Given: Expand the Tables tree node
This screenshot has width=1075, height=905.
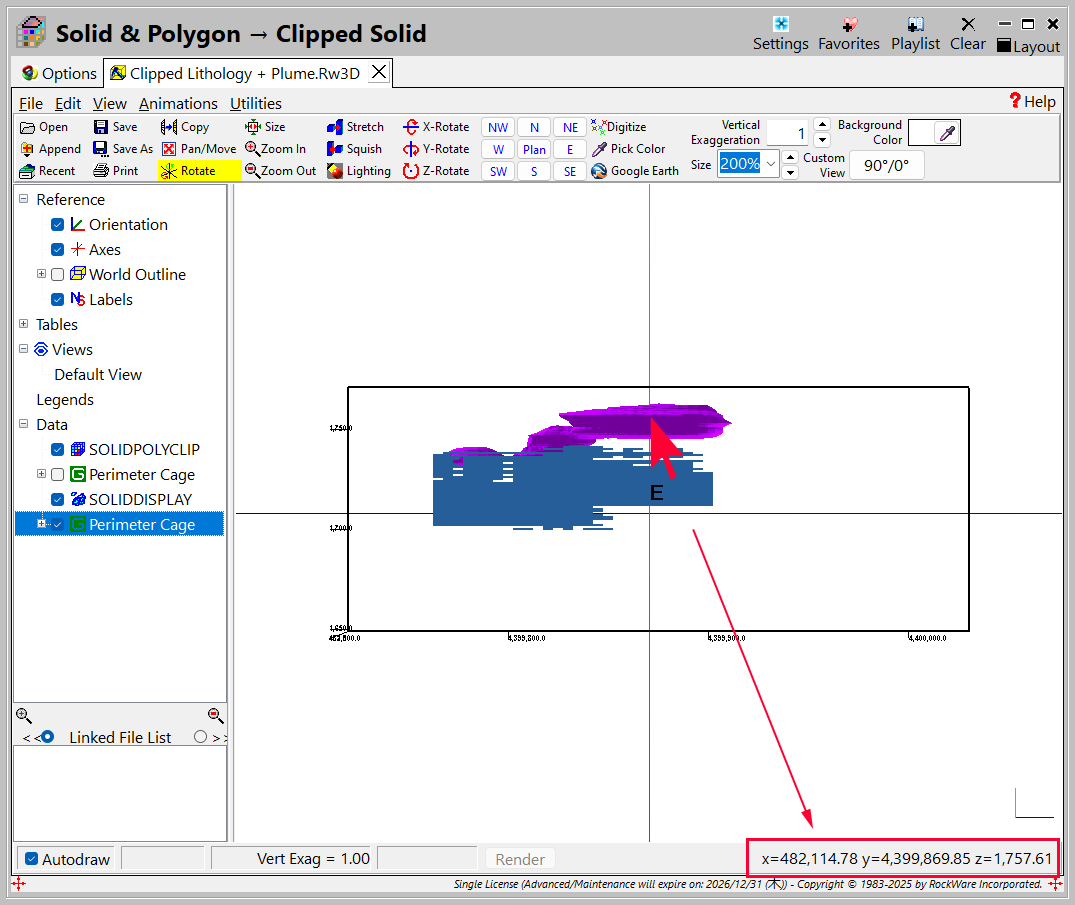Looking at the screenshot, I should 24,324.
